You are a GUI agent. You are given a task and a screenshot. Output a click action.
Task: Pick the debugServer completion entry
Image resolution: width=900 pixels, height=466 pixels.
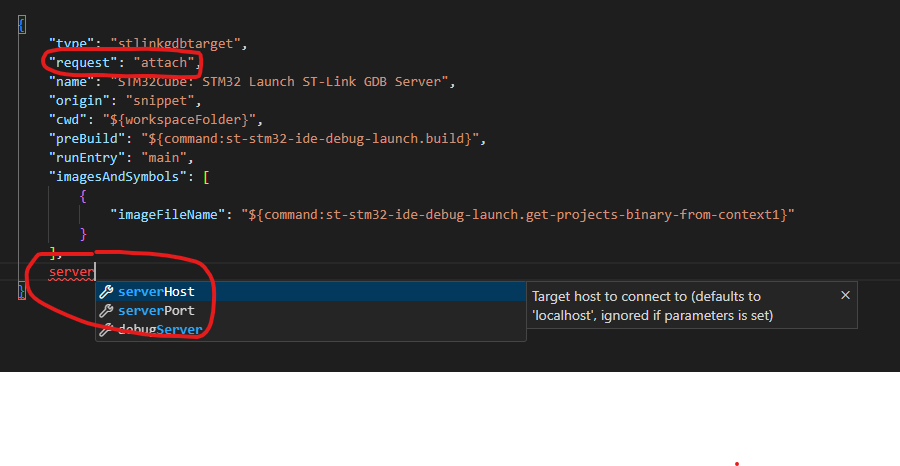pos(160,330)
